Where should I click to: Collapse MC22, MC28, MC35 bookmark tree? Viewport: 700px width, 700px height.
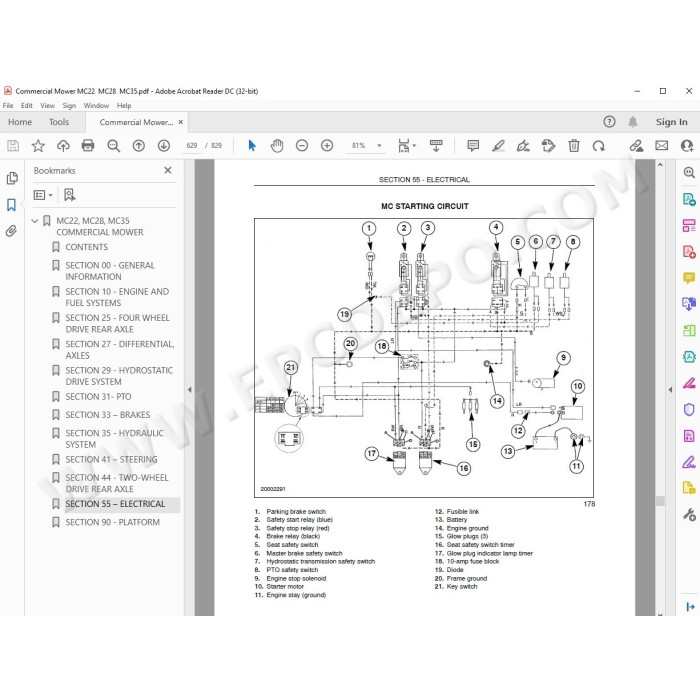35,221
